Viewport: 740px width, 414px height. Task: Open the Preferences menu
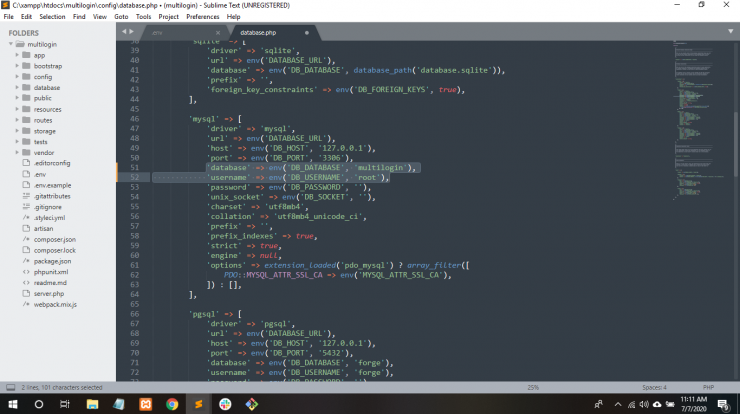pyautogui.click(x=203, y=17)
